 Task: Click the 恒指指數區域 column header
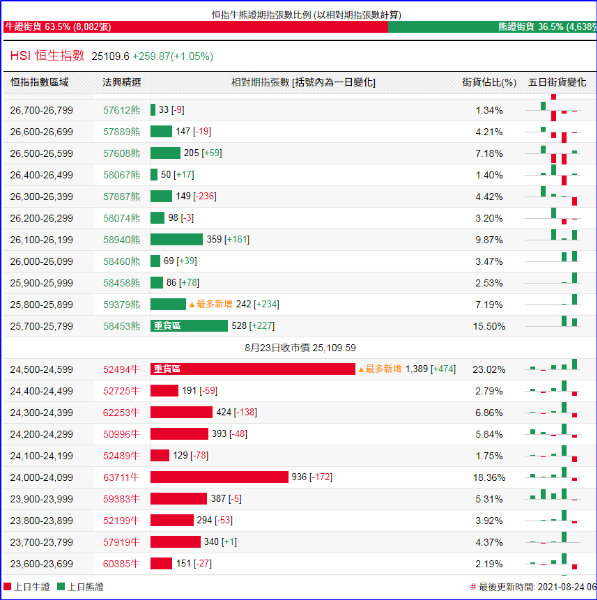pos(39,82)
